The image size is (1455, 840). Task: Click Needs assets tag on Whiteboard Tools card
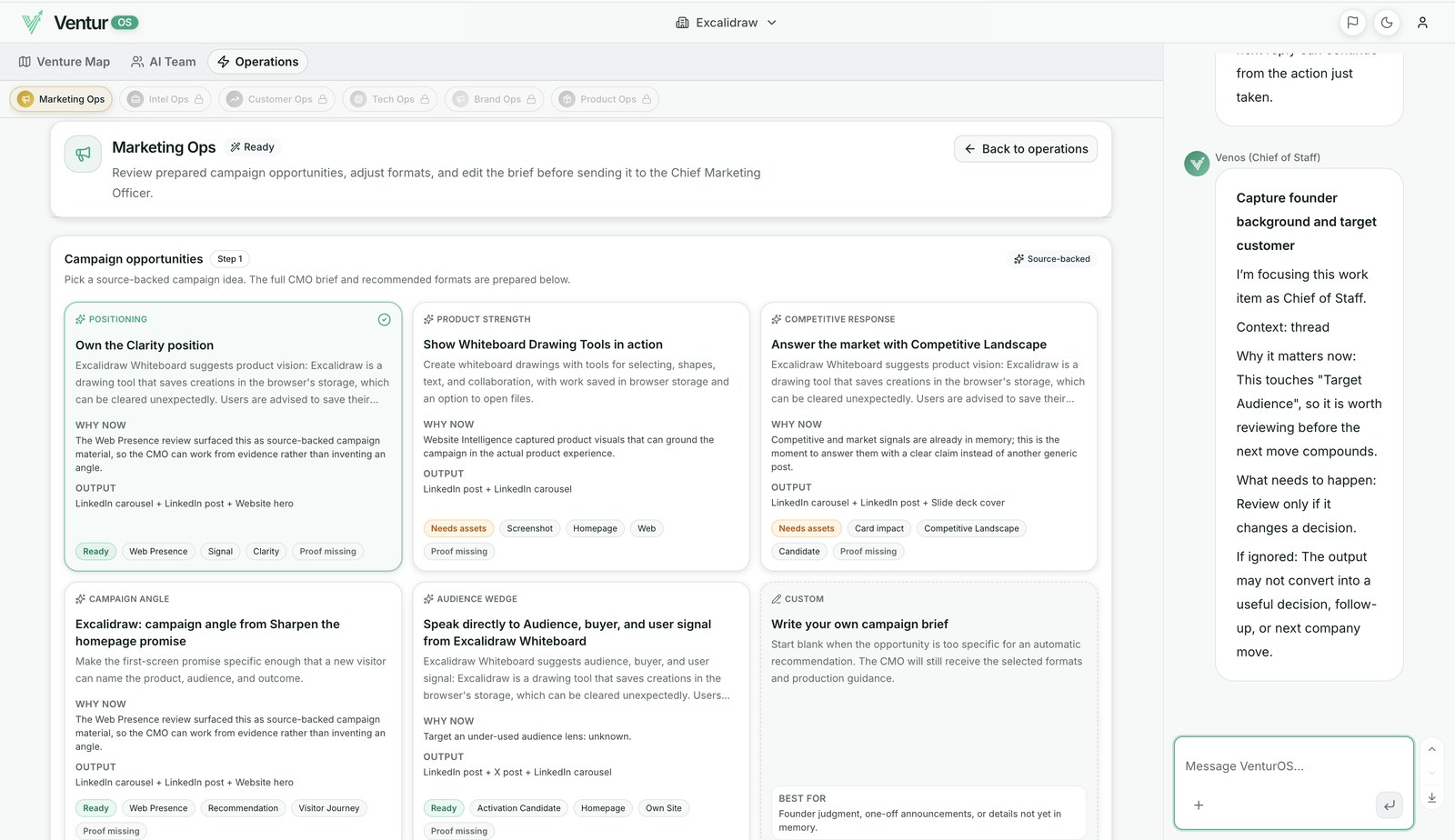coord(458,529)
